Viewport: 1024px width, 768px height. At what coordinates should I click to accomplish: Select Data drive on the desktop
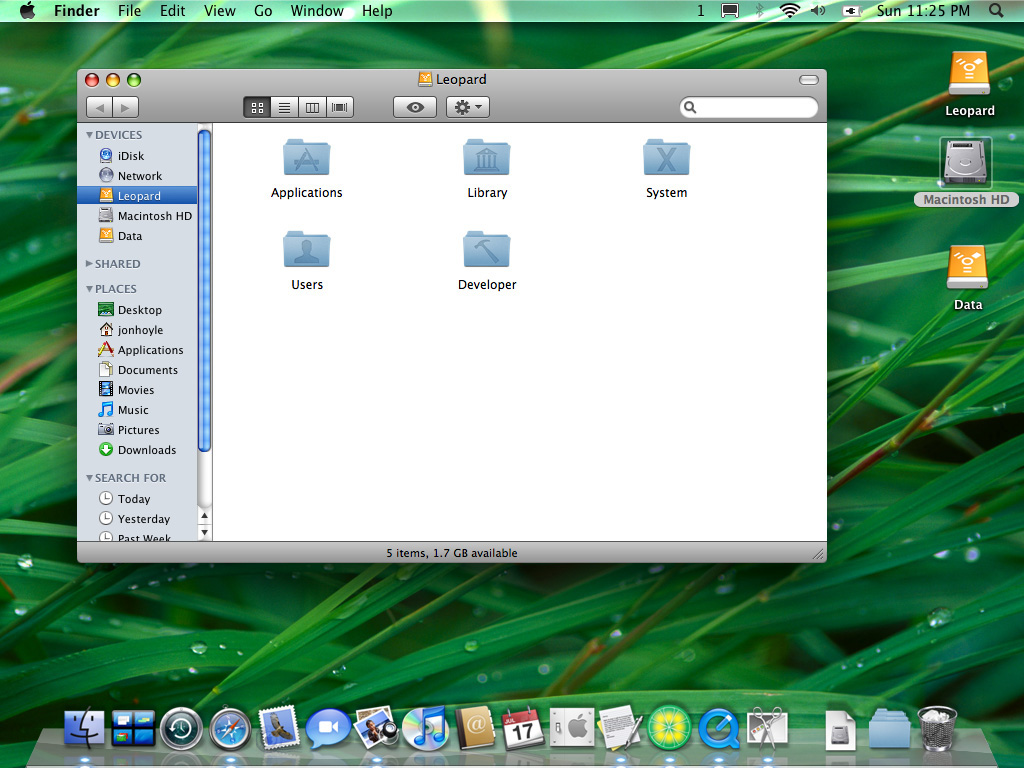967,278
